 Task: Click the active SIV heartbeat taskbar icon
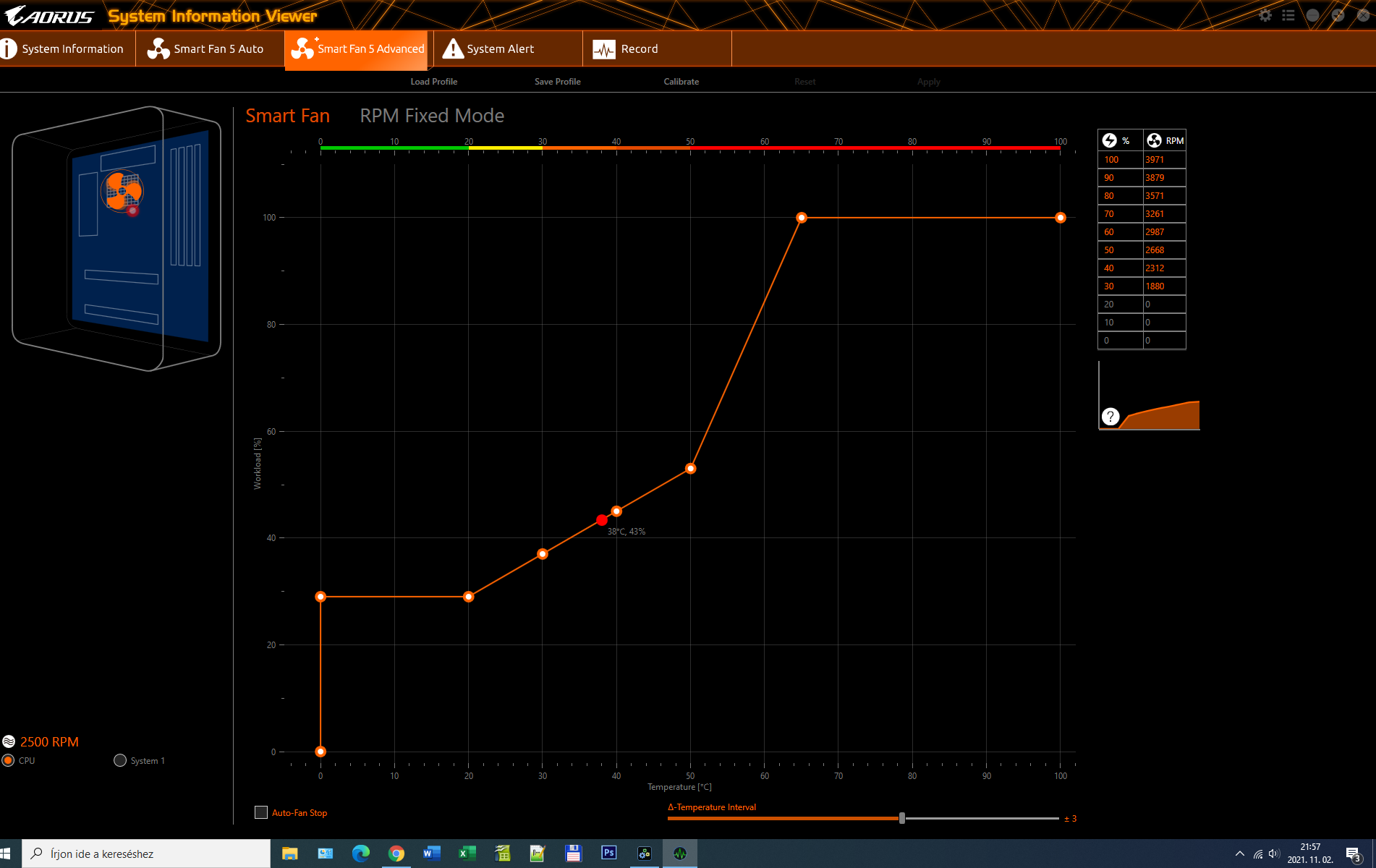679,854
